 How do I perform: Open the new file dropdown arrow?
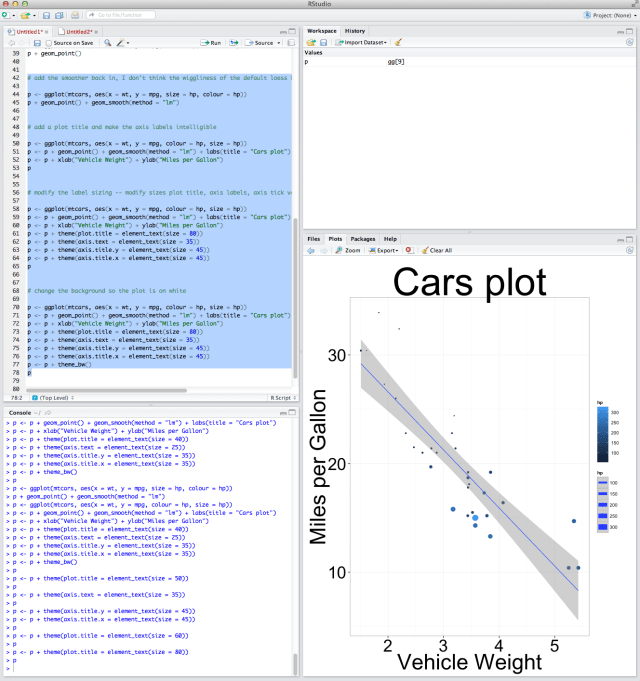click(x=13, y=16)
